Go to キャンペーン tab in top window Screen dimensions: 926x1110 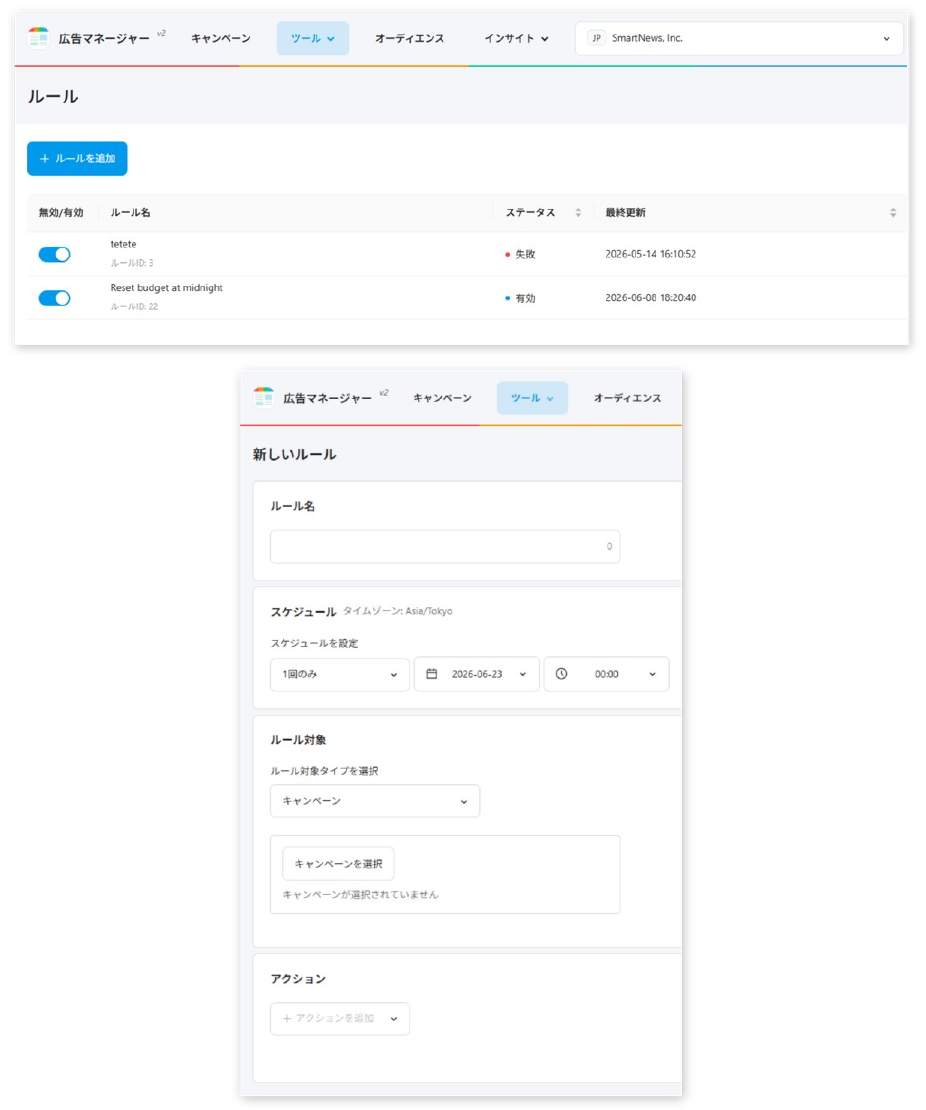pyautogui.click(x=221, y=38)
